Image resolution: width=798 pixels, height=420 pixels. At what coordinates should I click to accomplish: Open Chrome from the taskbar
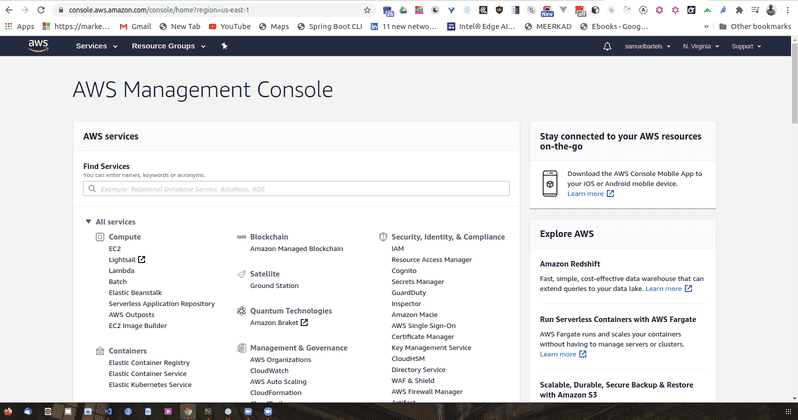click(x=188, y=411)
